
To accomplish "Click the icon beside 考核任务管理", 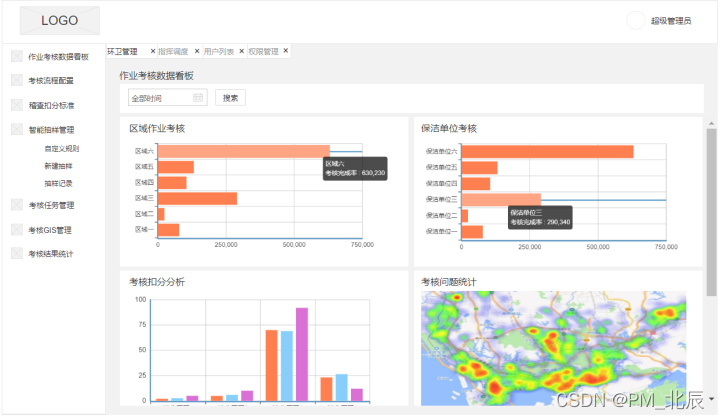I will click(17, 205).
